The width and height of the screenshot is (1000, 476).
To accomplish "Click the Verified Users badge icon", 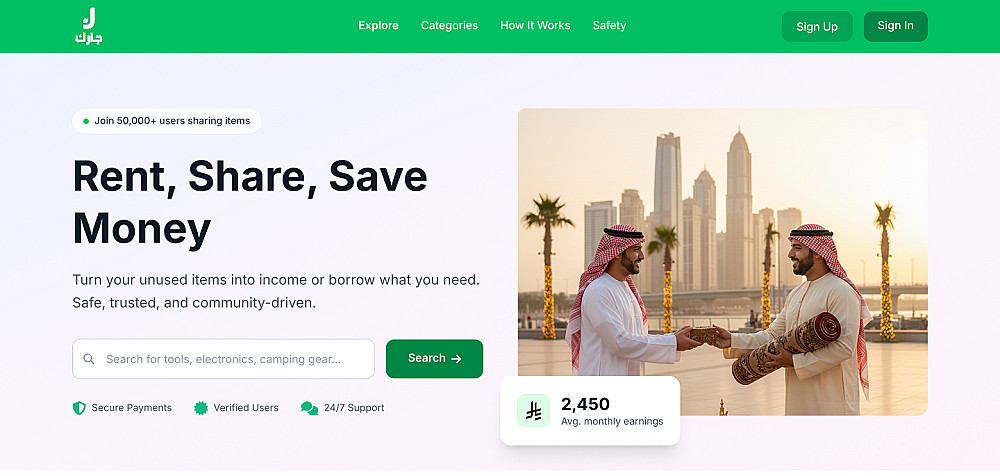I will [x=201, y=408].
